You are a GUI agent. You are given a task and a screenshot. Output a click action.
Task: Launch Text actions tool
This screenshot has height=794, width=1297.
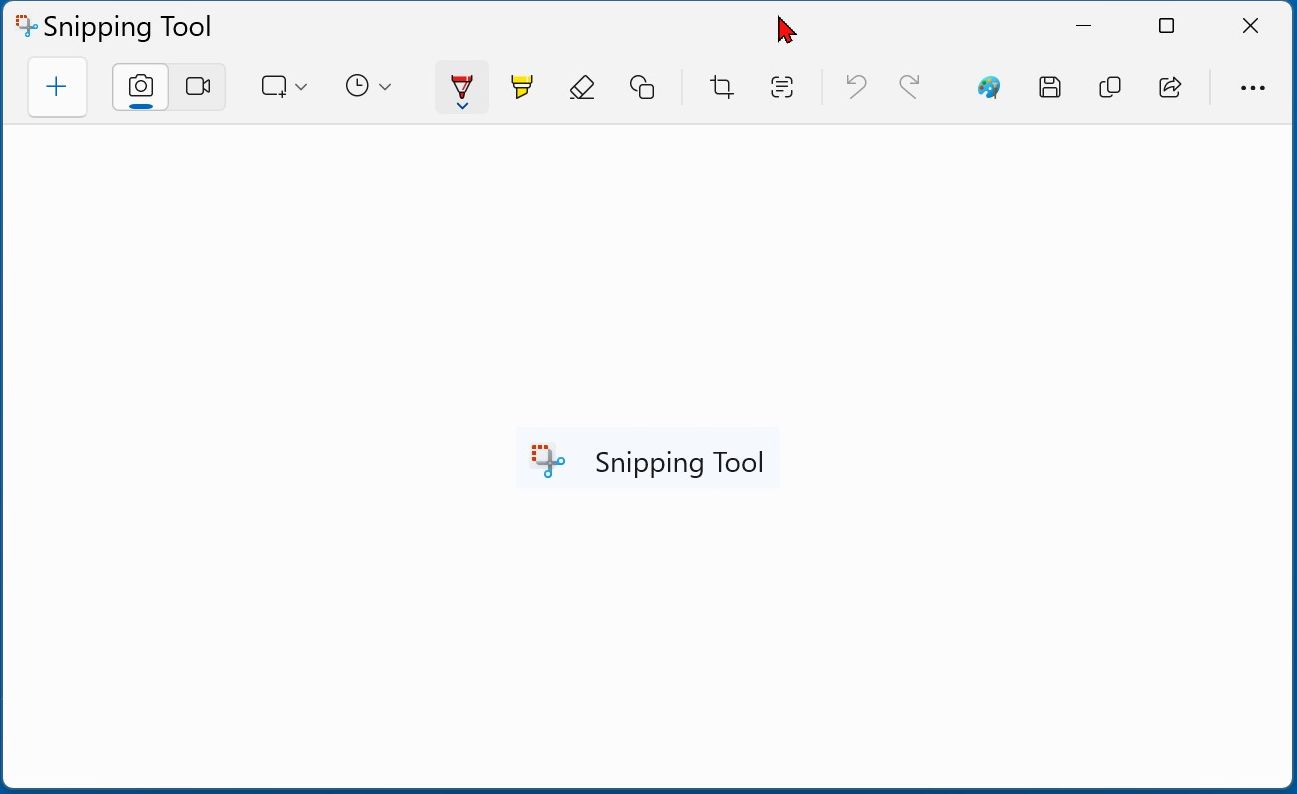(782, 87)
